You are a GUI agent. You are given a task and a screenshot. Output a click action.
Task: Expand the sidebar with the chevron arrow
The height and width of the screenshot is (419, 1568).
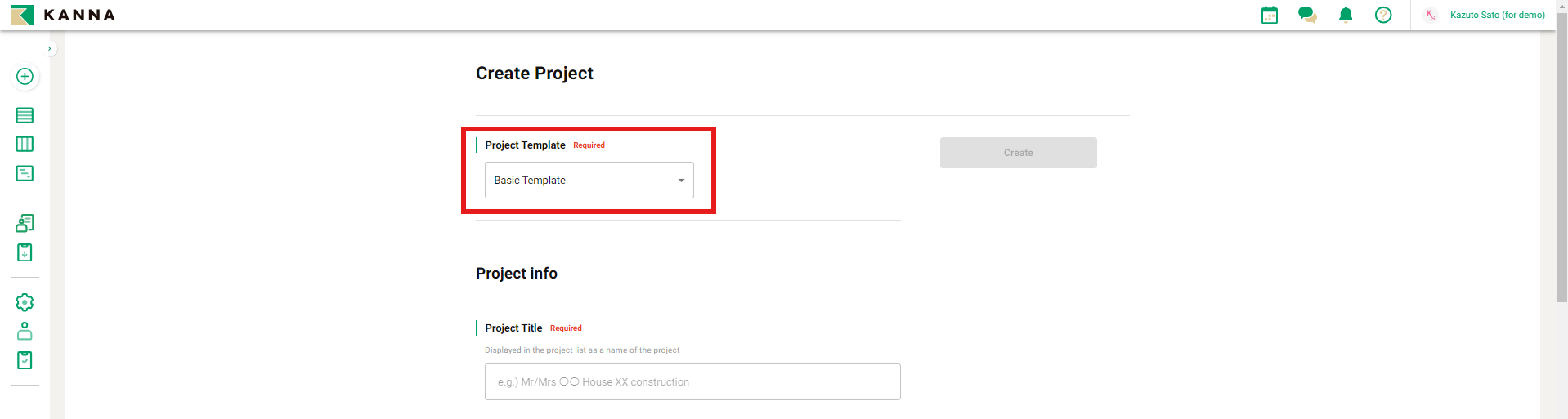point(50,49)
